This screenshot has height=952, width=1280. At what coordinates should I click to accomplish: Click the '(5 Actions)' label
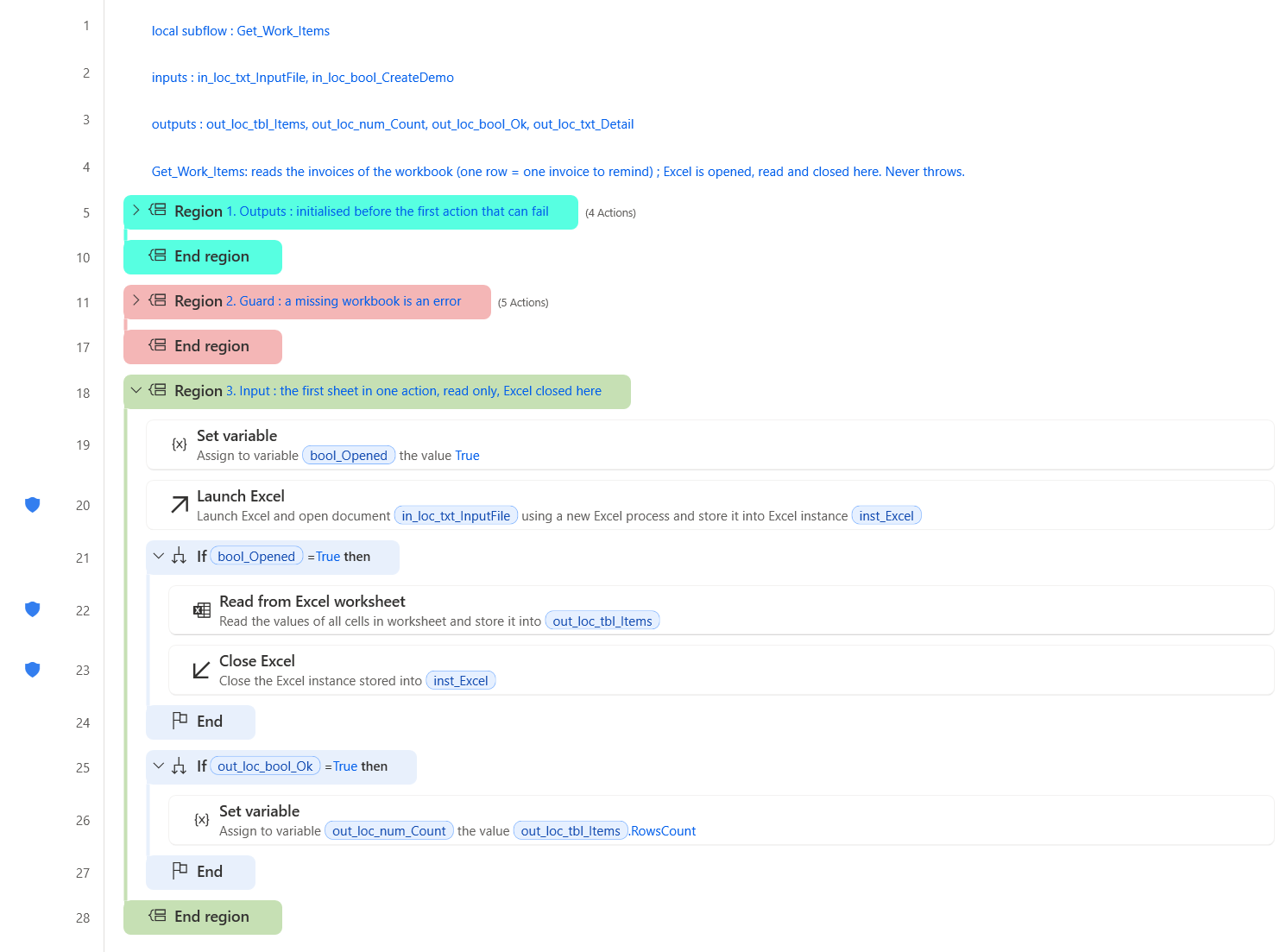point(523,303)
